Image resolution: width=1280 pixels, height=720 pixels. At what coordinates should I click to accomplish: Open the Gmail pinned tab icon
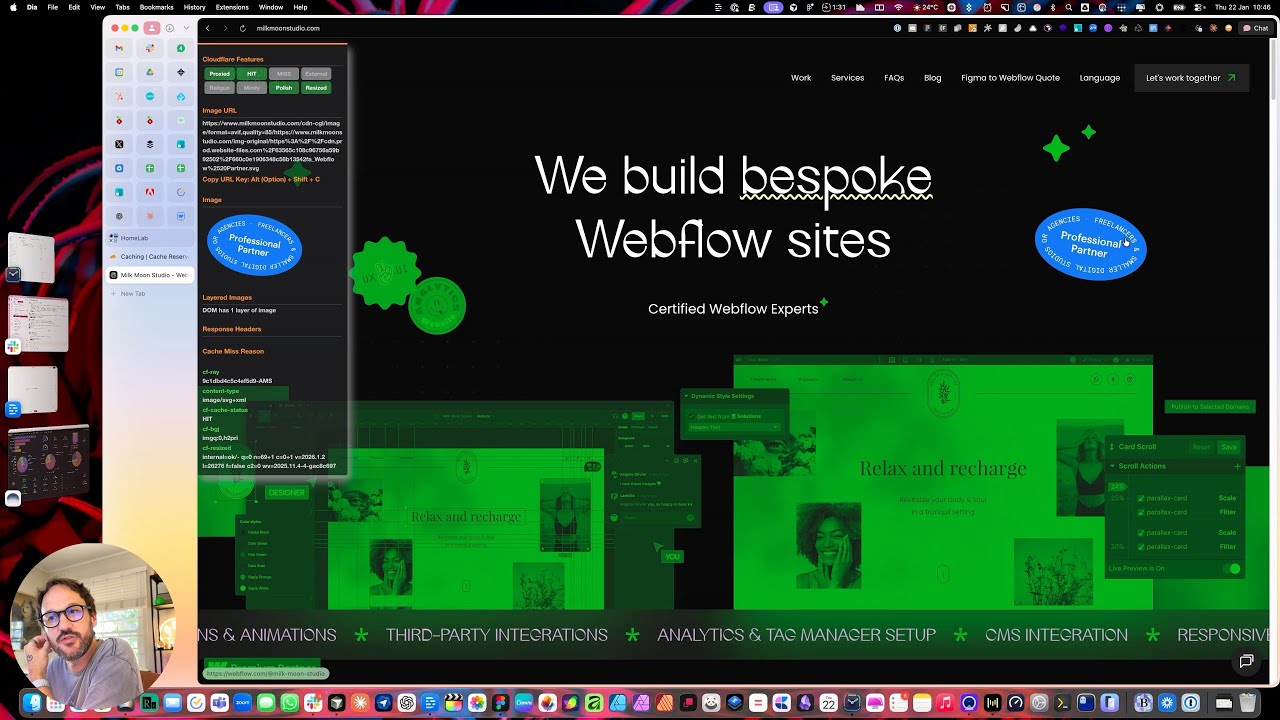coord(119,48)
